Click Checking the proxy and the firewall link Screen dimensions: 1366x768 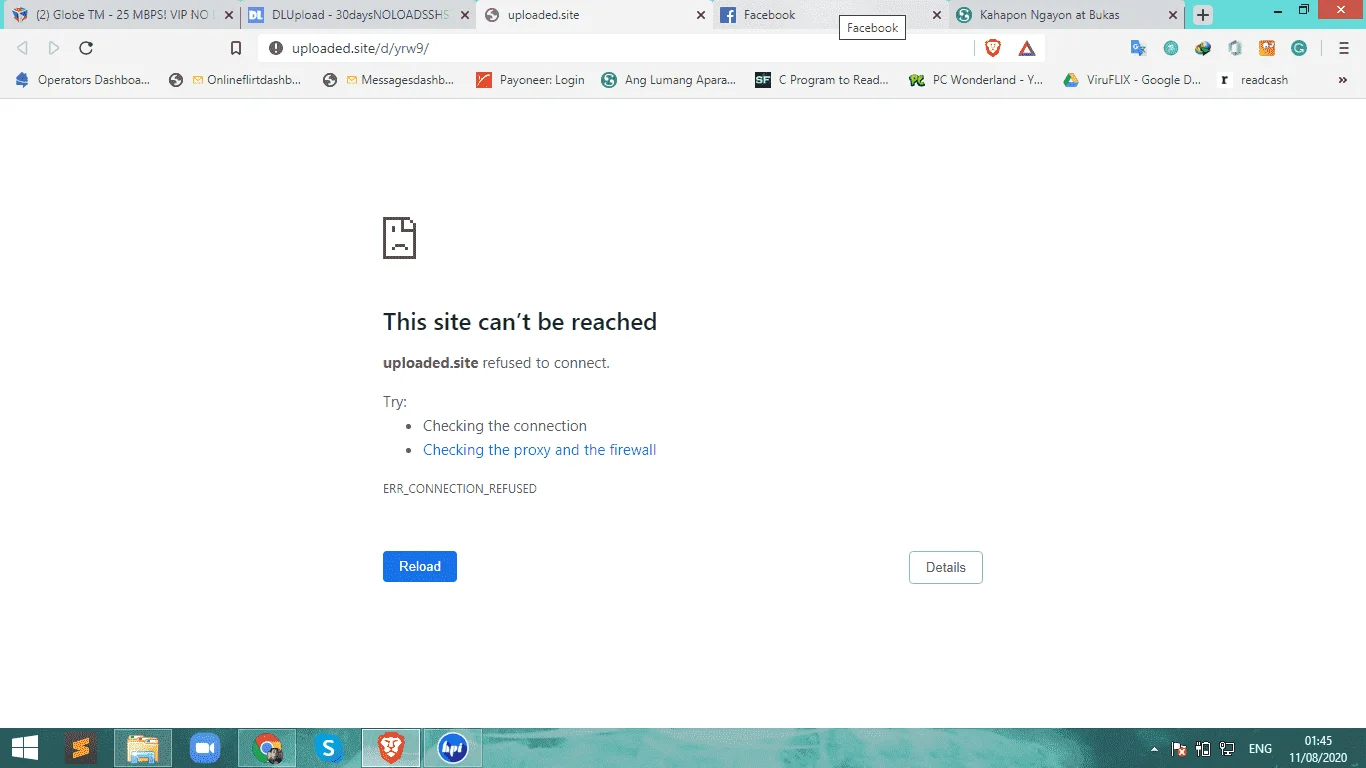click(540, 450)
